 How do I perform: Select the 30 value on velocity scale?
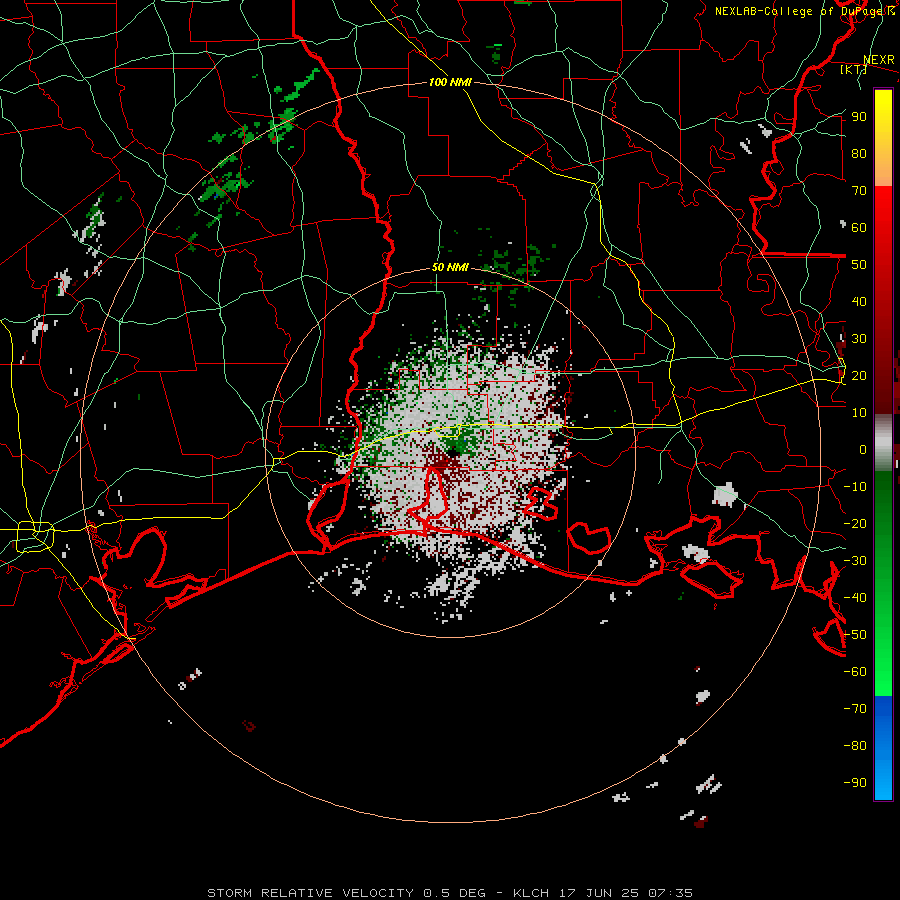pos(859,339)
